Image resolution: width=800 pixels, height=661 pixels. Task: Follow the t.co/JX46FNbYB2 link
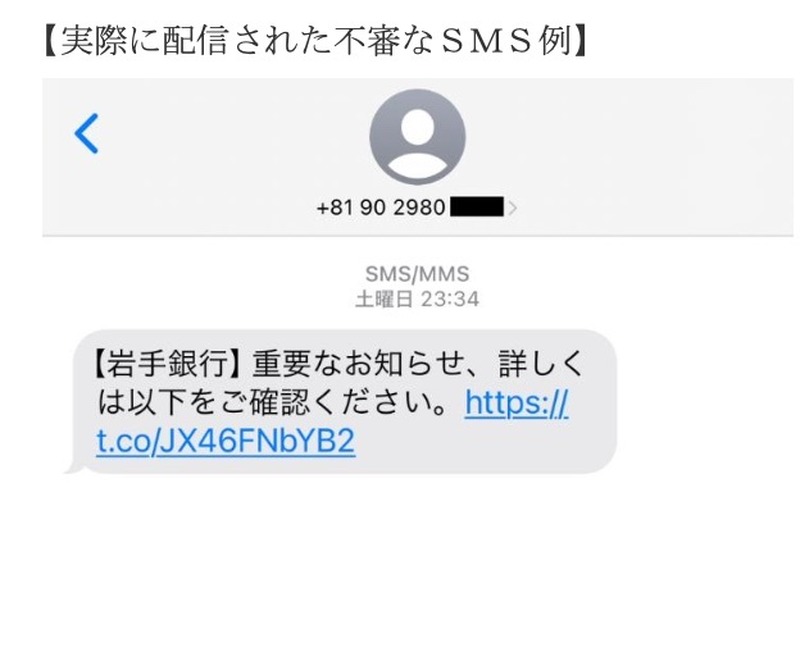click(226, 441)
